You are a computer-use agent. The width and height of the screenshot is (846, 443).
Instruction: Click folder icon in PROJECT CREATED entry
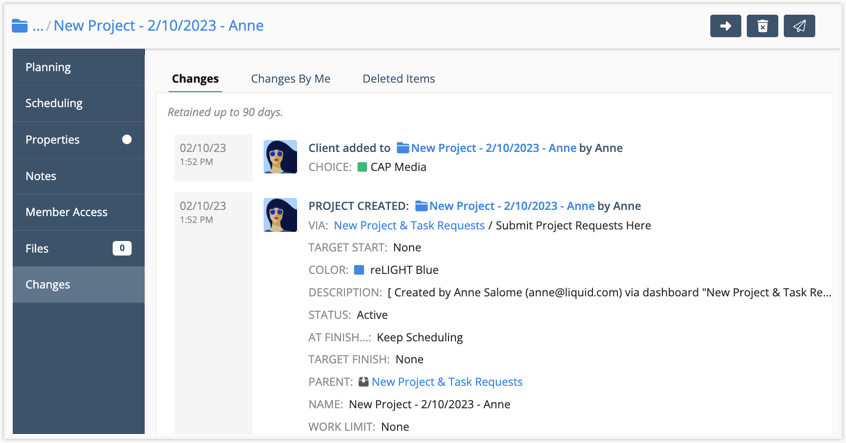(x=421, y=206)
